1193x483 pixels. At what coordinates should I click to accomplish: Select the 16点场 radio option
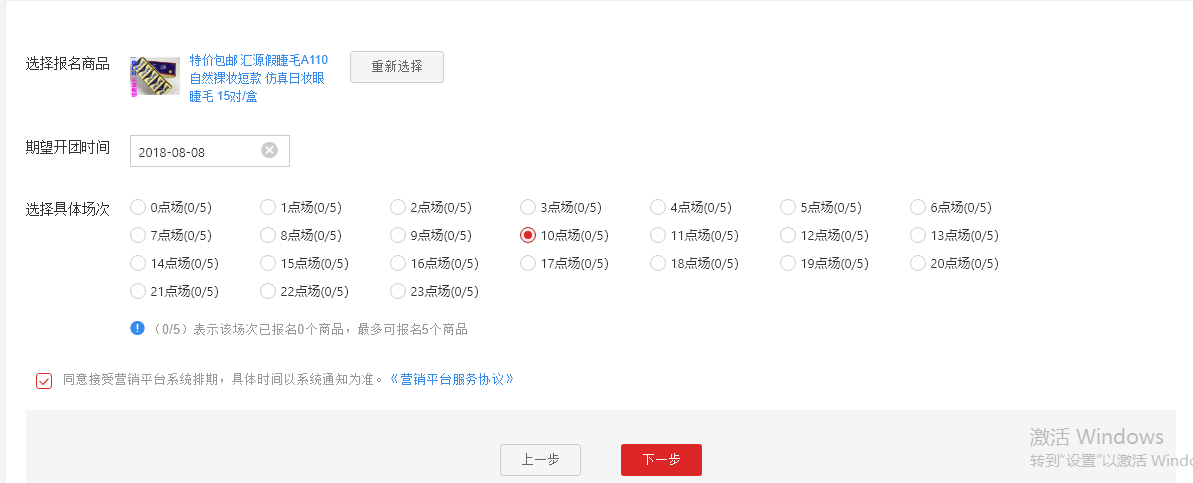(398, 264)
